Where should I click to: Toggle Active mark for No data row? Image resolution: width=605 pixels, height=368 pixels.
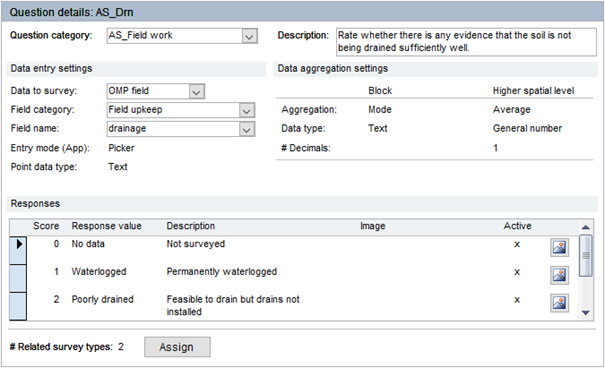tap(517, 244)
